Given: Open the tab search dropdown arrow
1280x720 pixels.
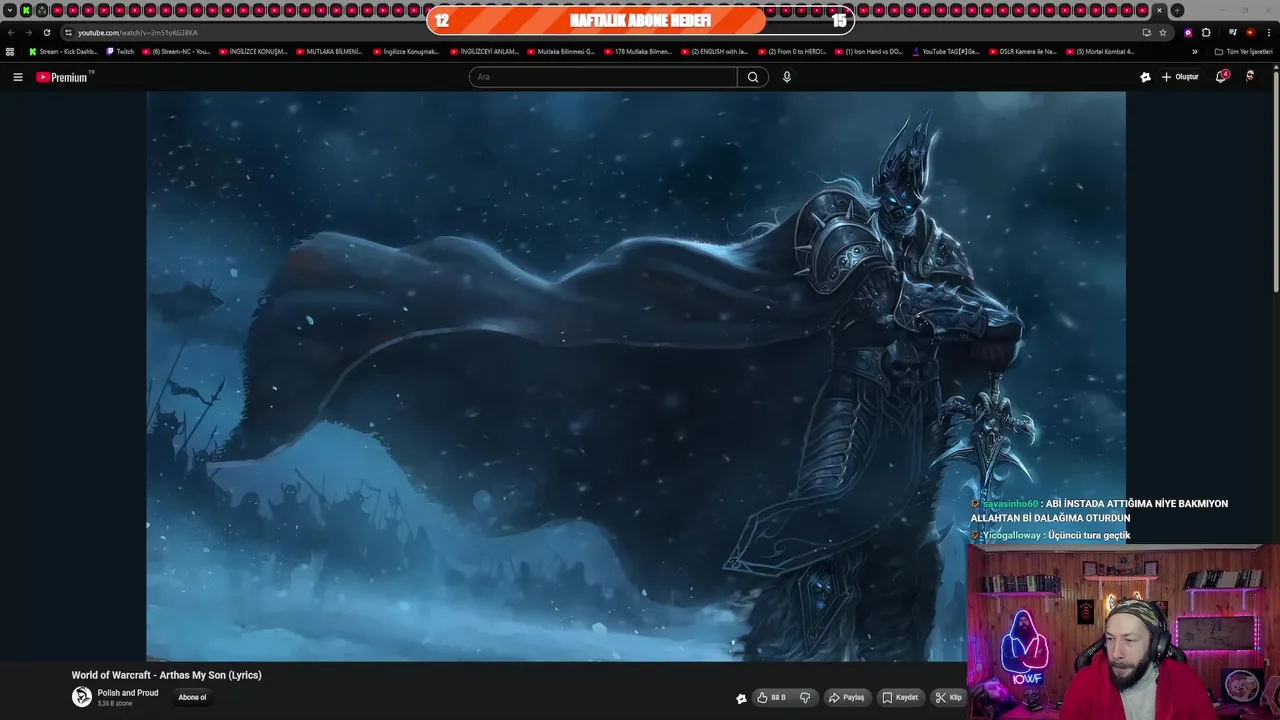Looking at the screenshot, I should coord(10,10).
